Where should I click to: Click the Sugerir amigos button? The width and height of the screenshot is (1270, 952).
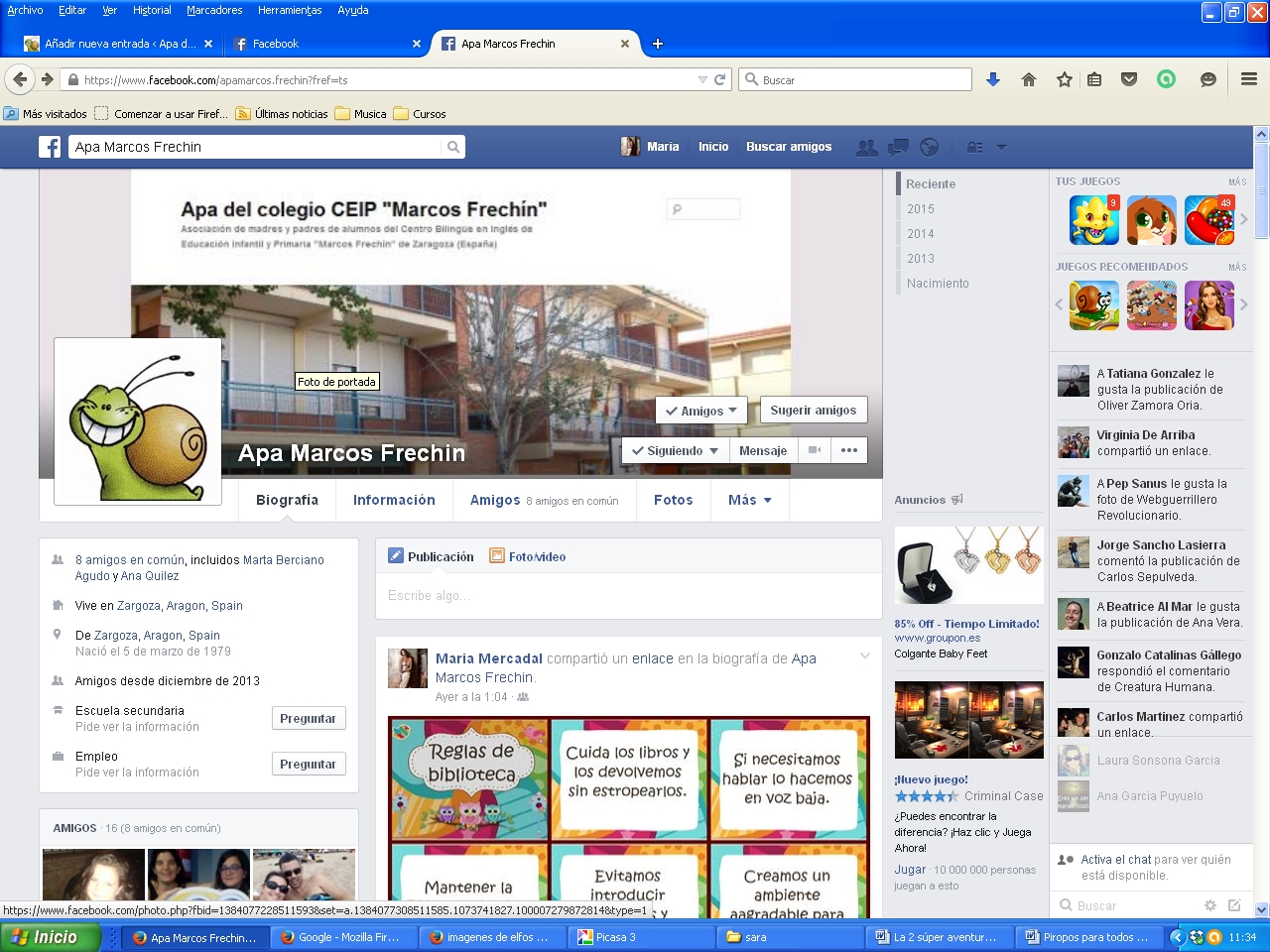pos(813,410)
